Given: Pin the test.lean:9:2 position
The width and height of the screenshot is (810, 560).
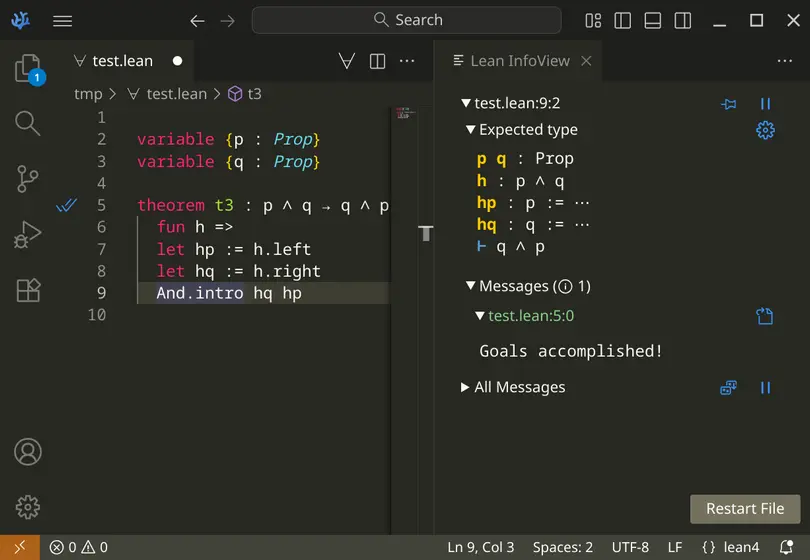Looking at the screenshot, I should pos(728,104).
